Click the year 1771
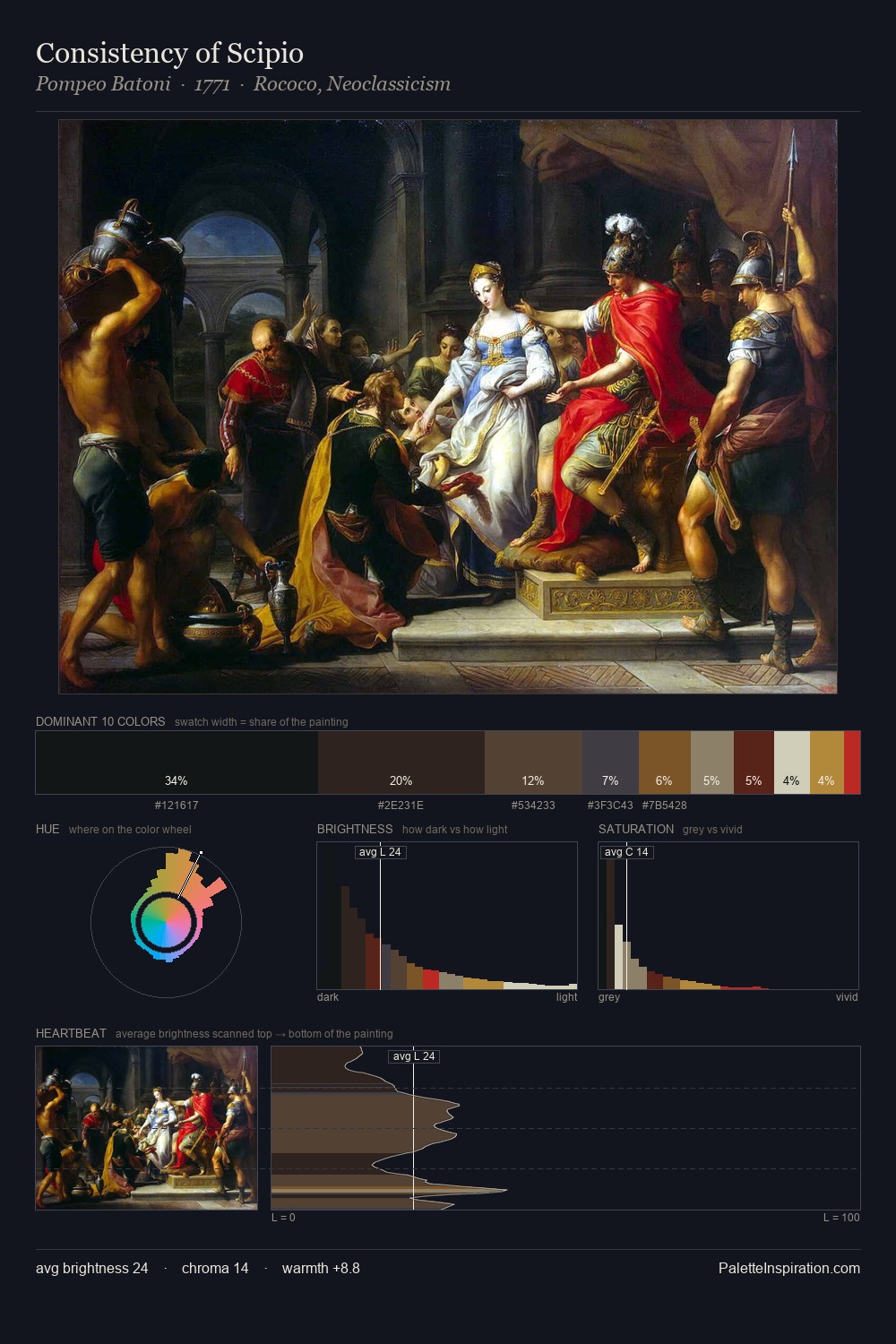896x1344 pixels. click(212, 84)
